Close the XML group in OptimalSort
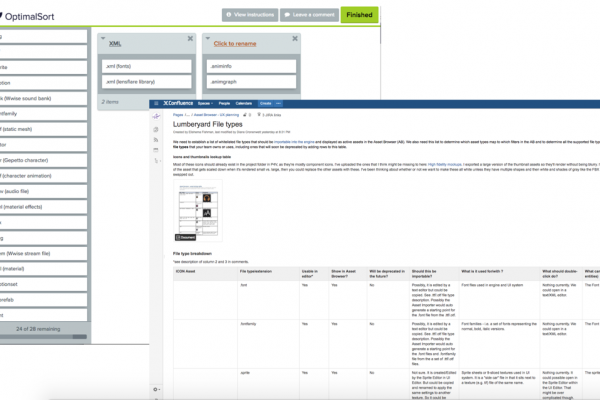The height and width of the screenshot is (400, 600). (x=190, y=39)
